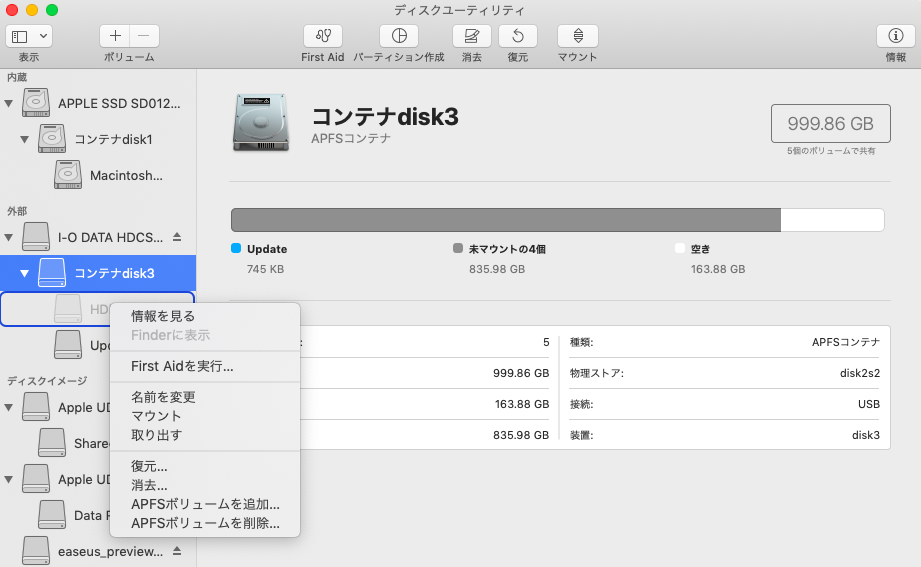
Task: Add a volume with the plus button
Action: 115,35
